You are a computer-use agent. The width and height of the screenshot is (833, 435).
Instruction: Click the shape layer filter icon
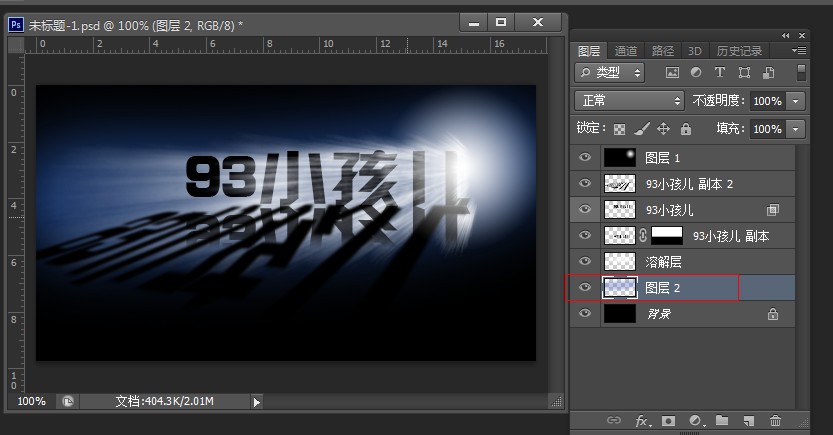tap(743, 73)
